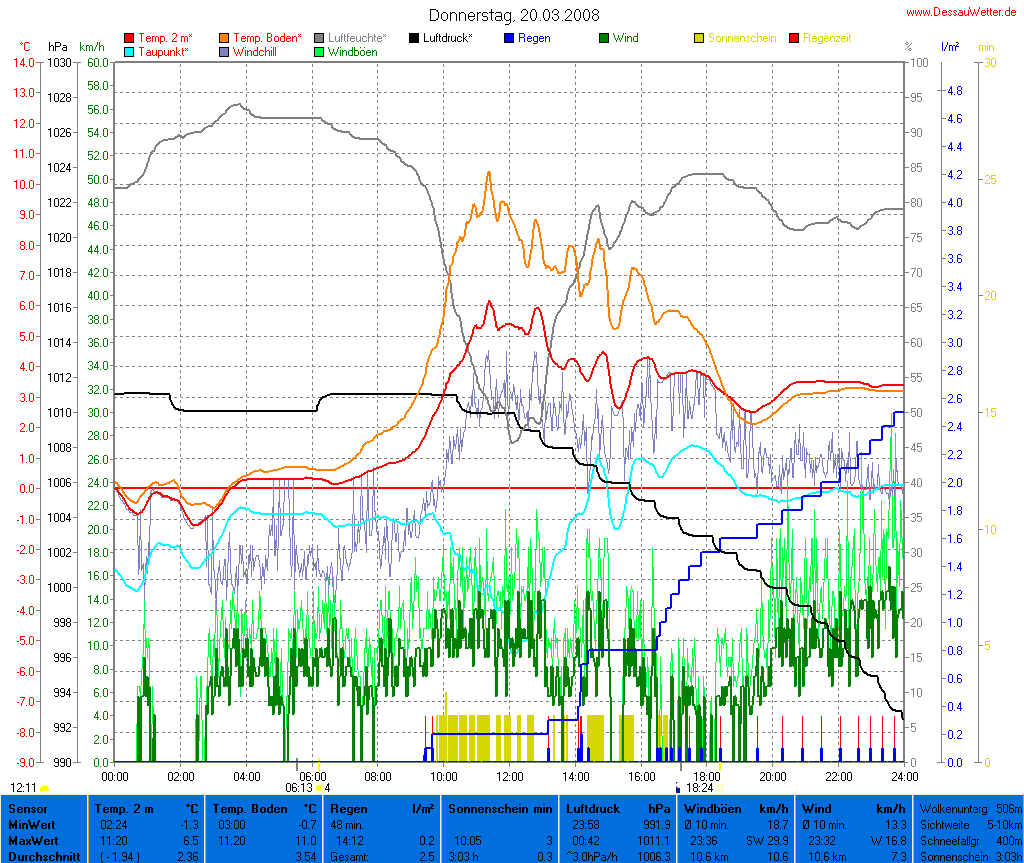
Task: Click the Windchill legend label
Action: point(256,51)
